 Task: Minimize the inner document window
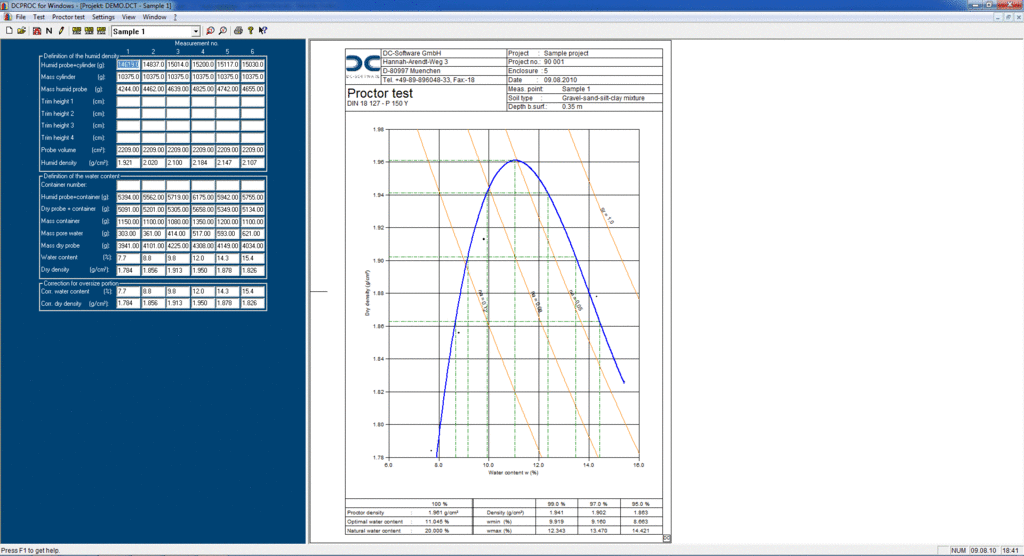click(x=999, y=17)
